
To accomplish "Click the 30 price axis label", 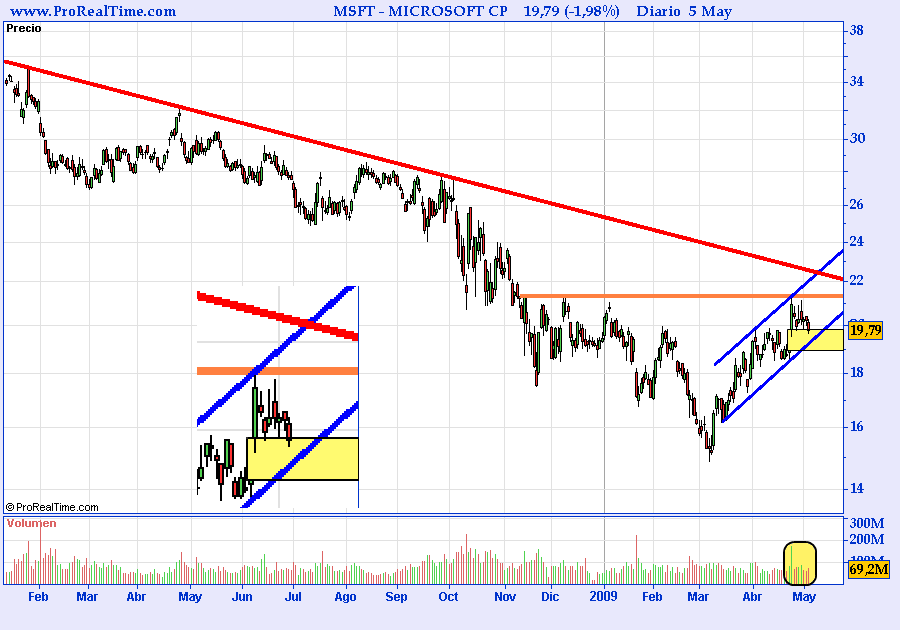I will (x=857, y=138).
